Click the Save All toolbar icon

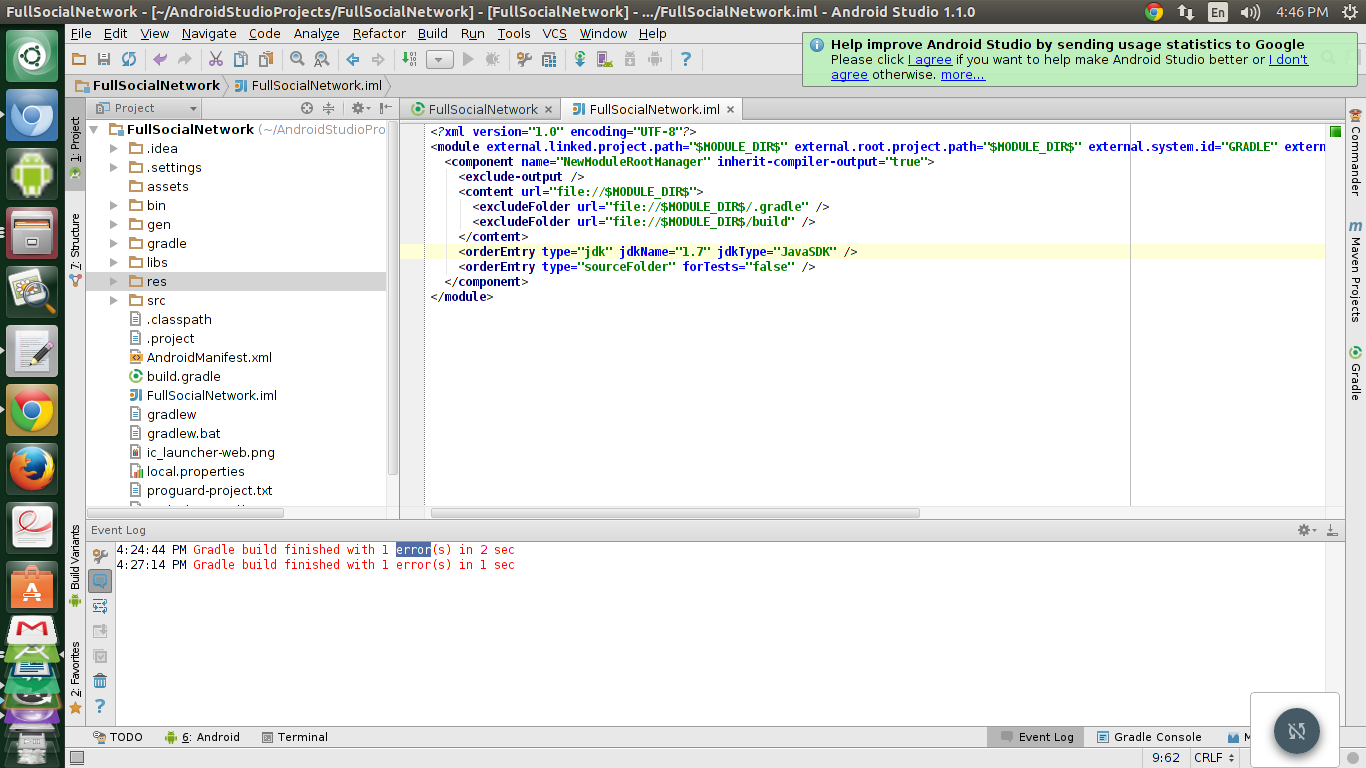pyautogui.click(x=103, y=60)
